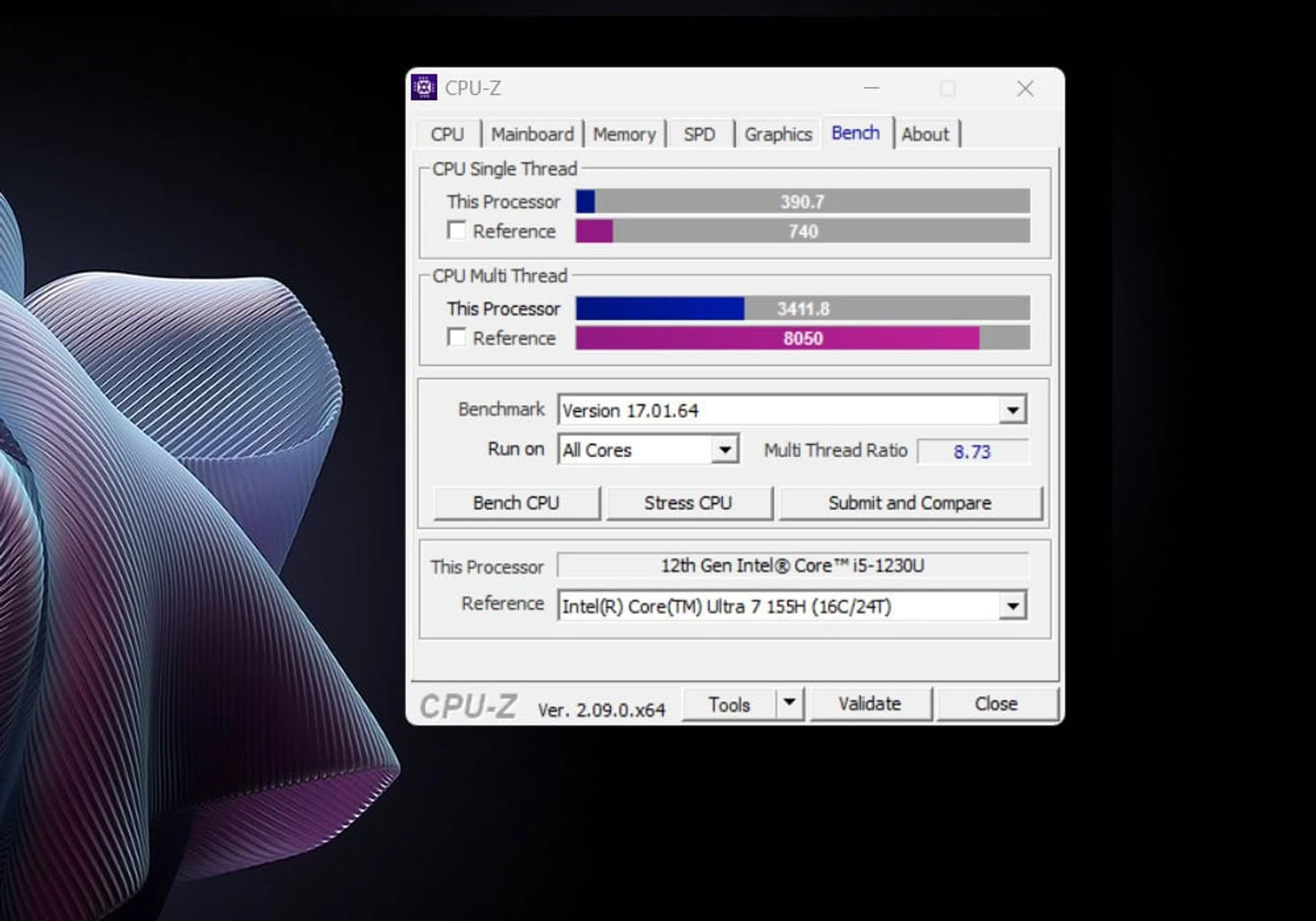Open the Graphics tab
Image resolution: width=1316 pixels, height=921 pixels.
778,134
